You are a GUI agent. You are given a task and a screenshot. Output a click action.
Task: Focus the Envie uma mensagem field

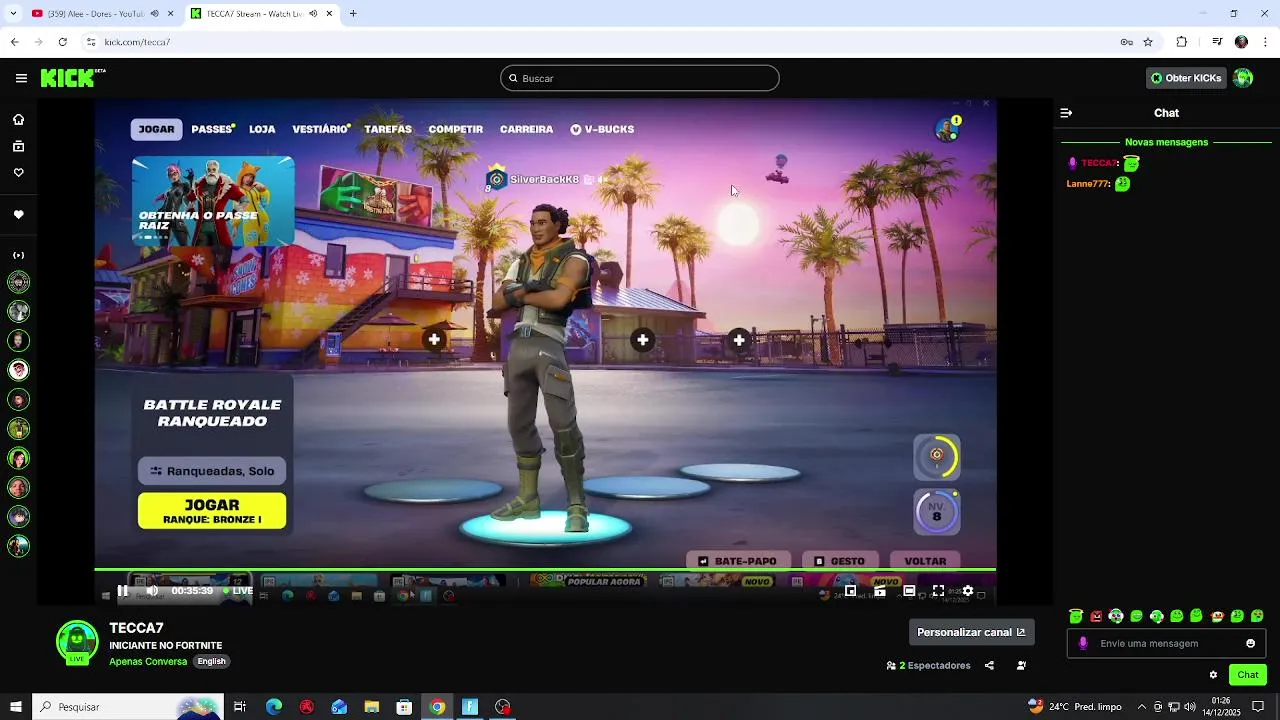[x=1166, y=643]
